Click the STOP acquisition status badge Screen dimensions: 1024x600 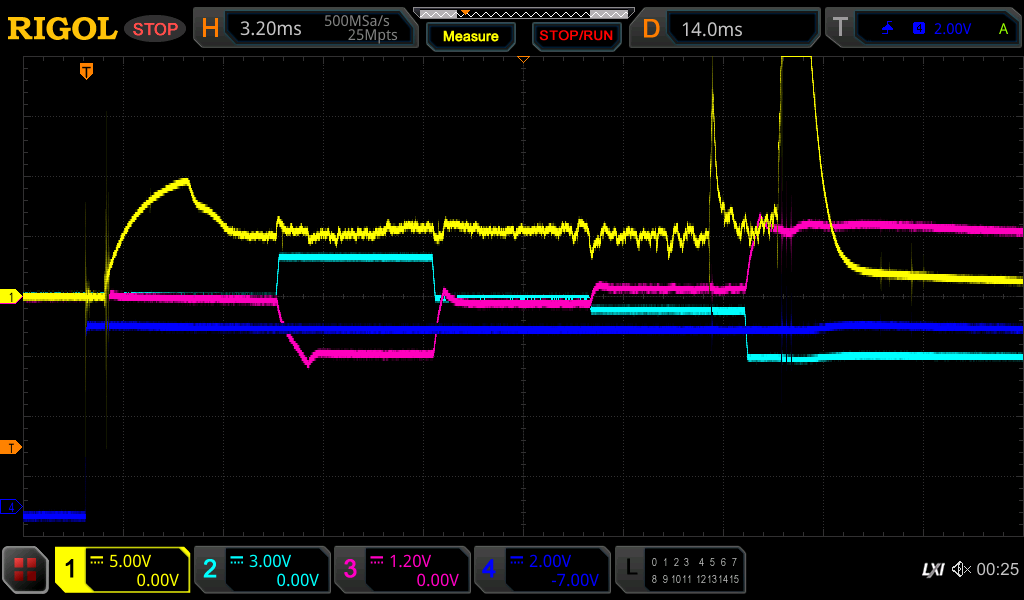coord(155,29)
